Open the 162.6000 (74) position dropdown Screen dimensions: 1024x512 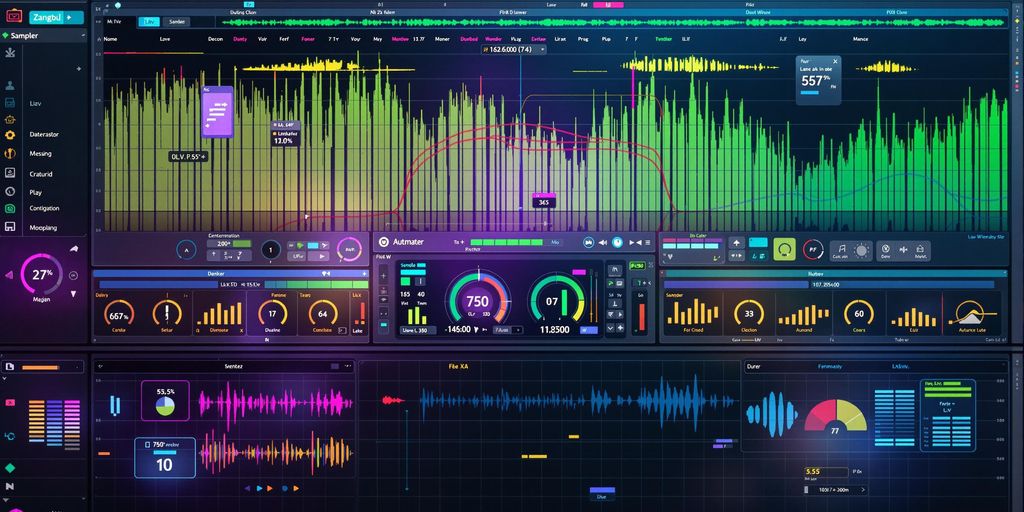(513, 49)
